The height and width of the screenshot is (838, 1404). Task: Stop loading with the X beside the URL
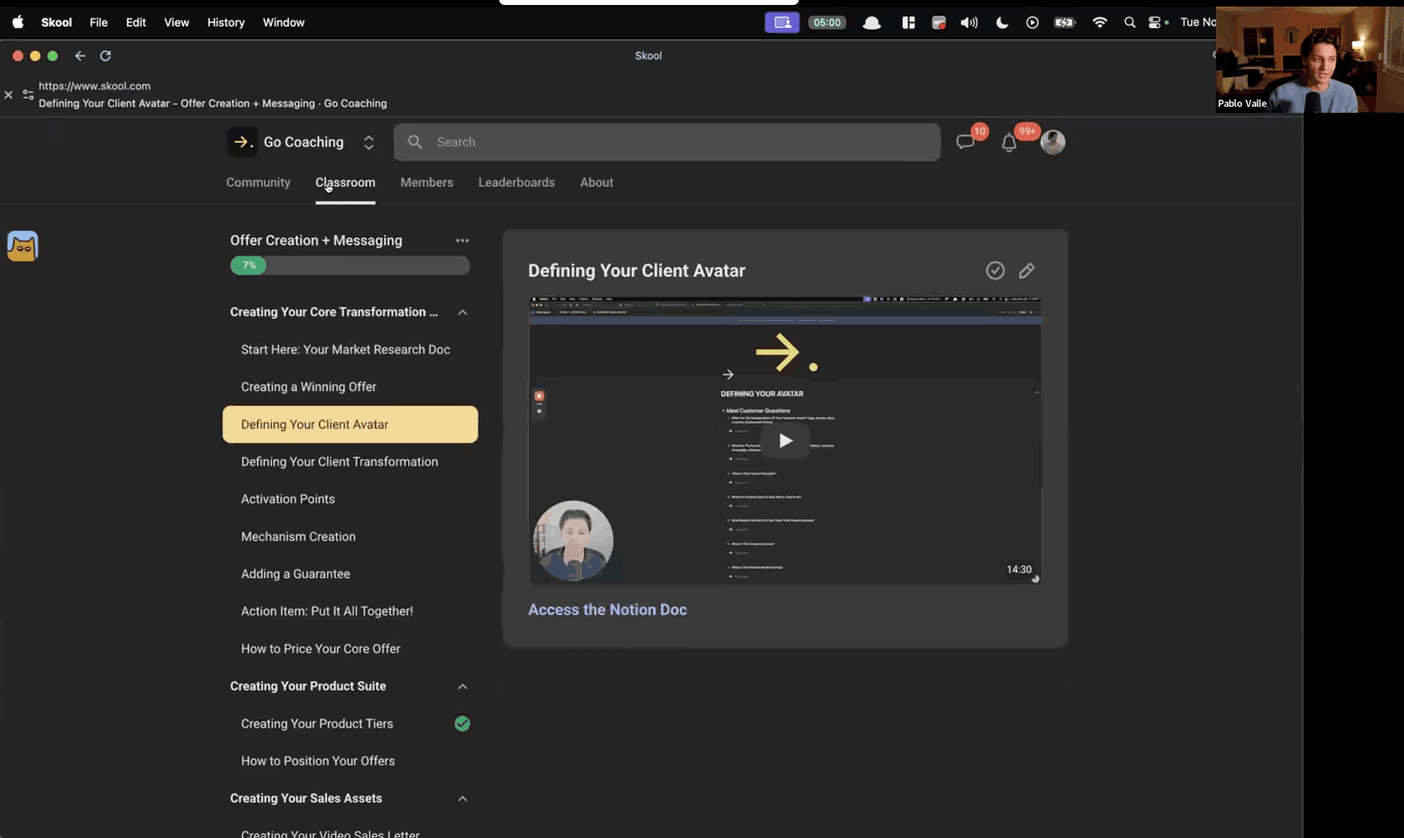click(8, 95)
